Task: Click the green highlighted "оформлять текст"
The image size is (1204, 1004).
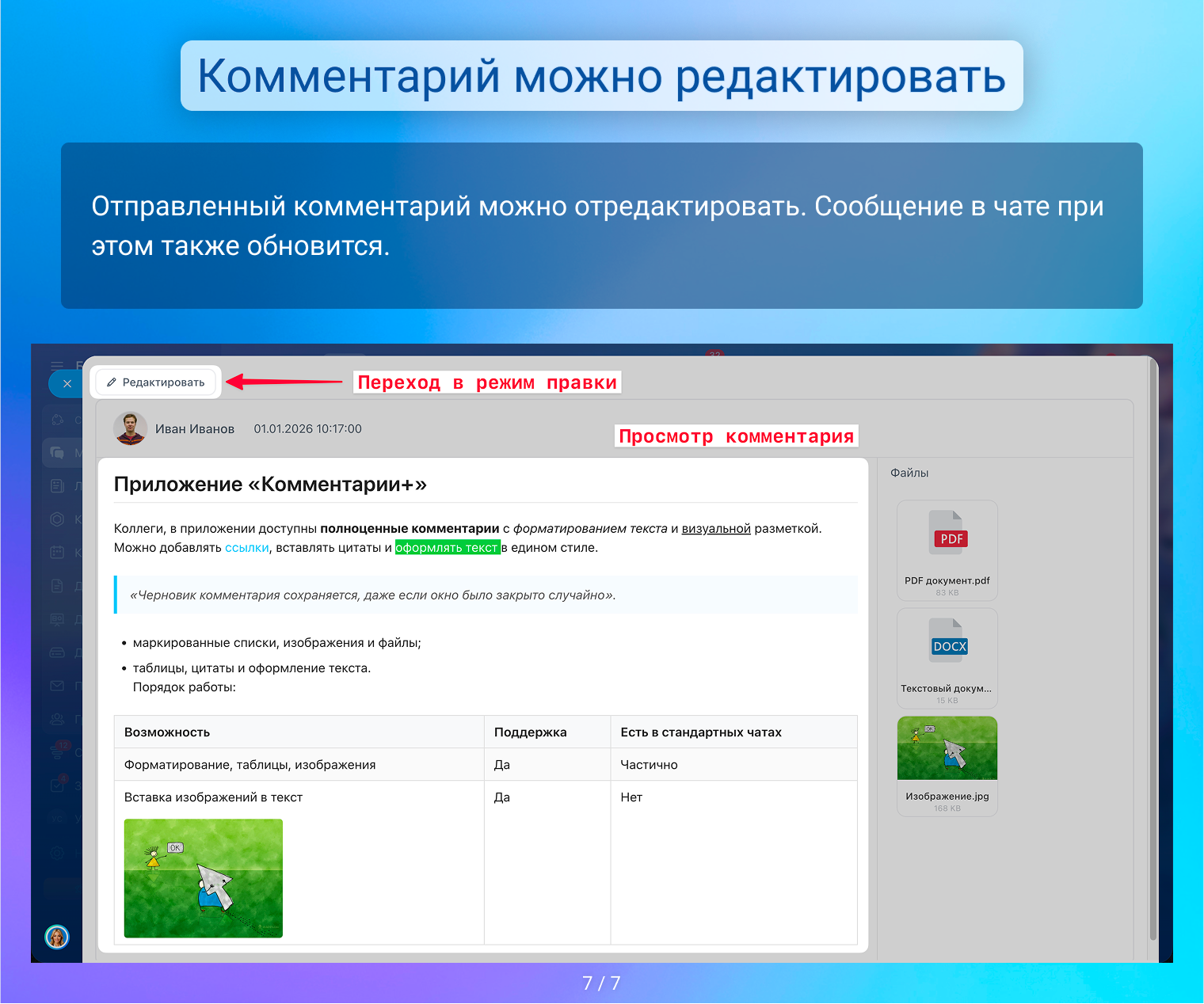Action: coord(448,548)
